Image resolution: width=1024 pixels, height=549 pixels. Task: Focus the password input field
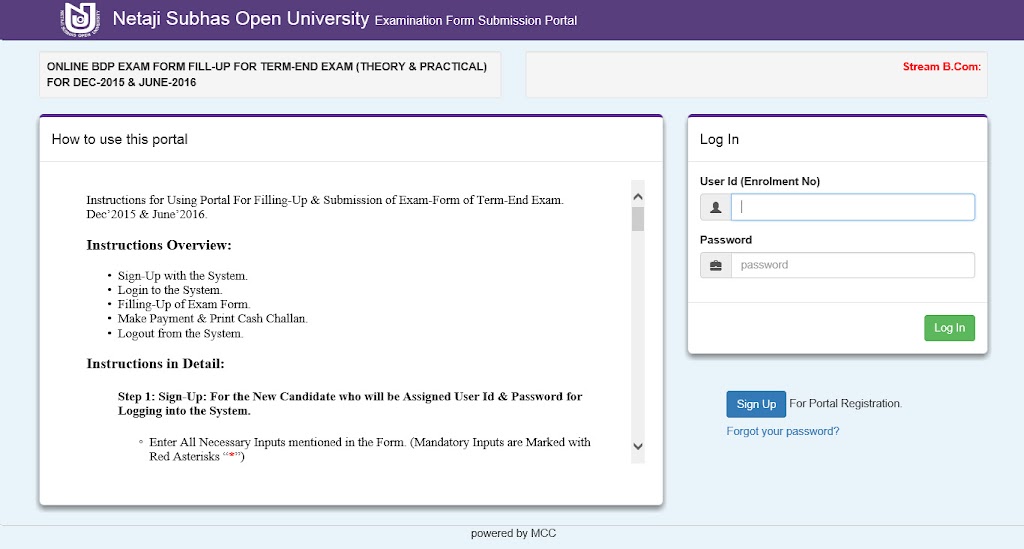tap(853, 265)
